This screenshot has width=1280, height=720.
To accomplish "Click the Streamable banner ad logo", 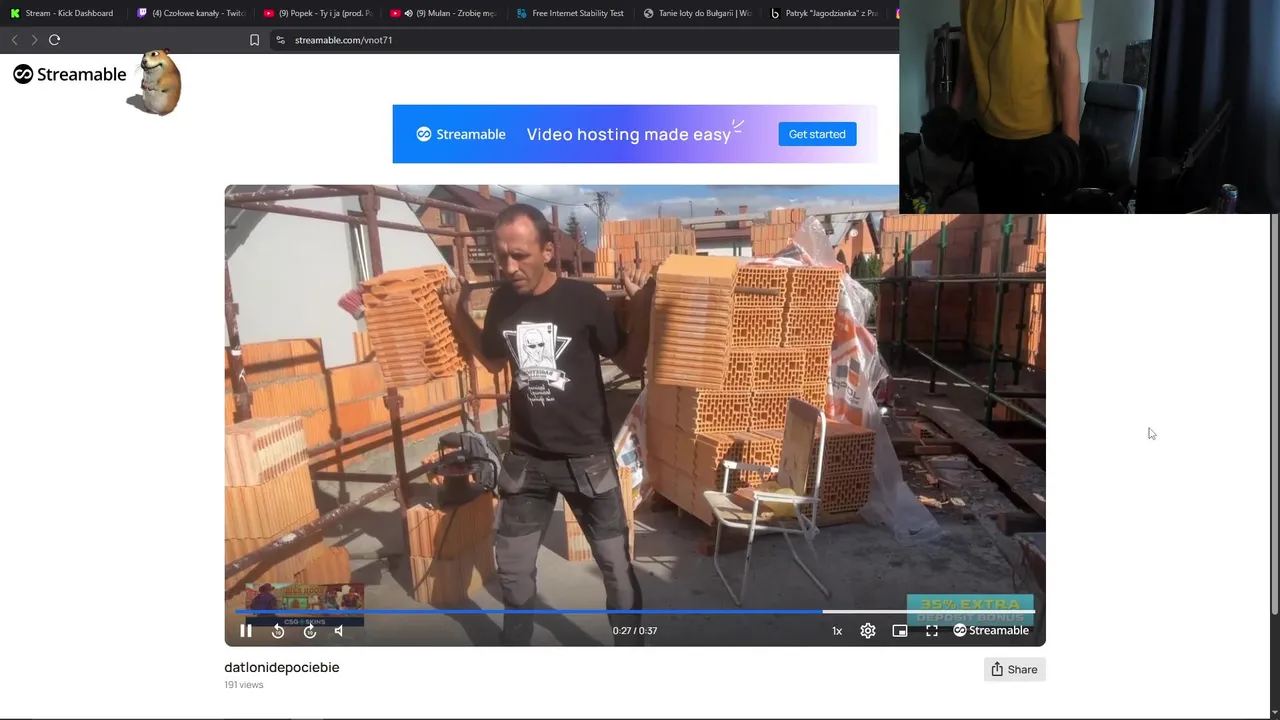I will coord(461,134).
